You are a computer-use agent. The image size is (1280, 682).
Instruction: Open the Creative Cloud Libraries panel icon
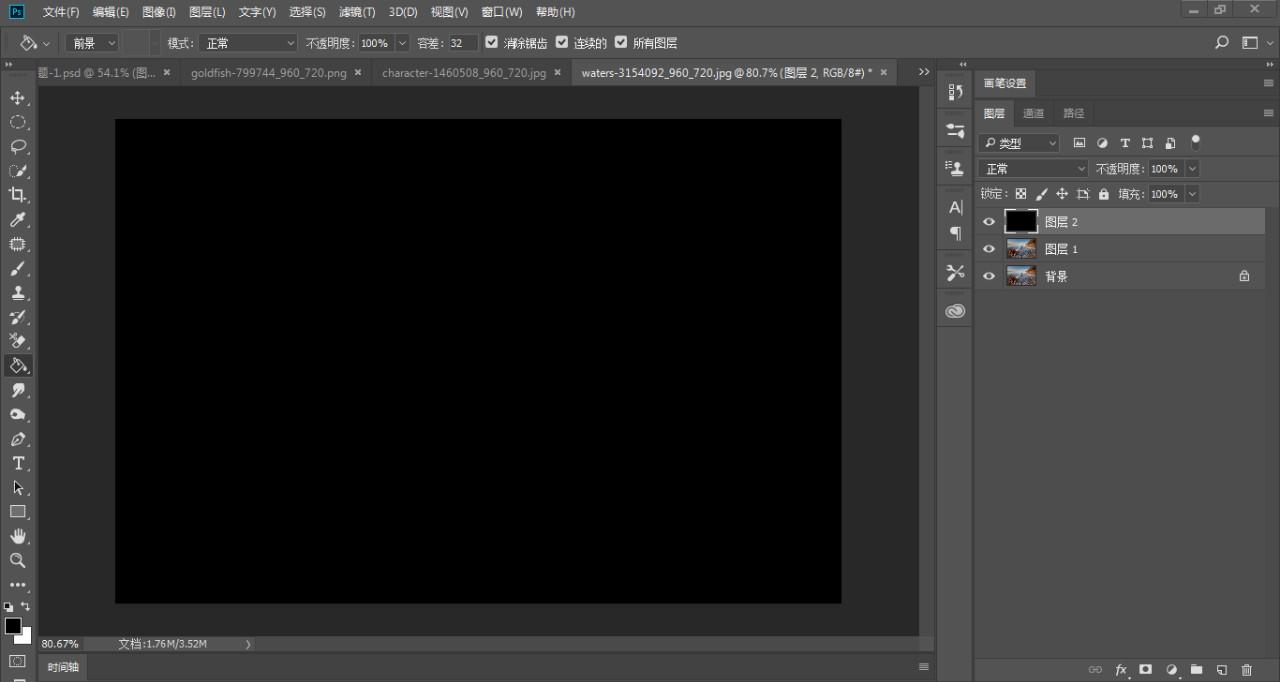pyautogui.click(x=955, y=311)
